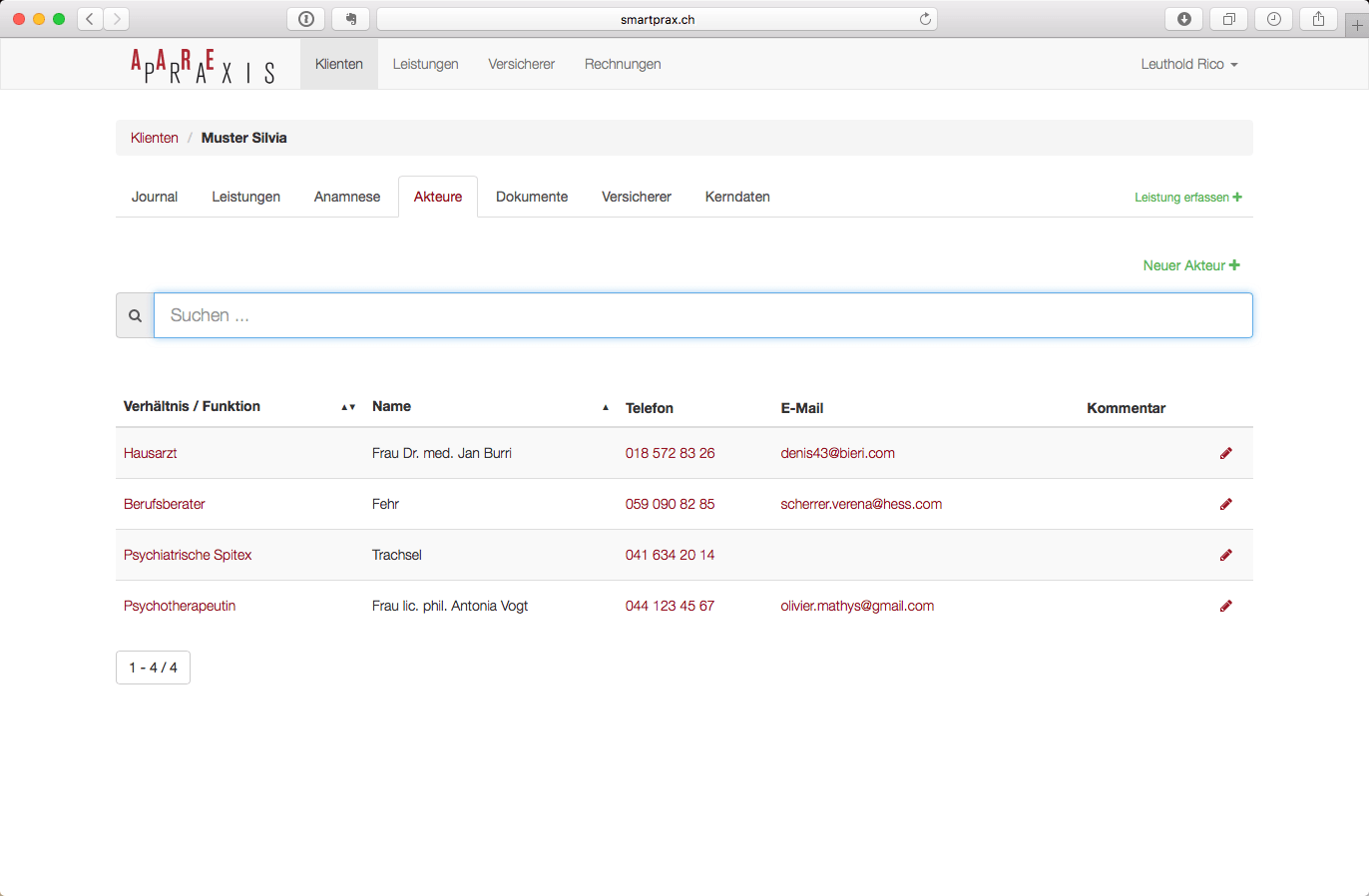
Task: Open Versicherer in the top navigation
Action: [x=522, y=64]
